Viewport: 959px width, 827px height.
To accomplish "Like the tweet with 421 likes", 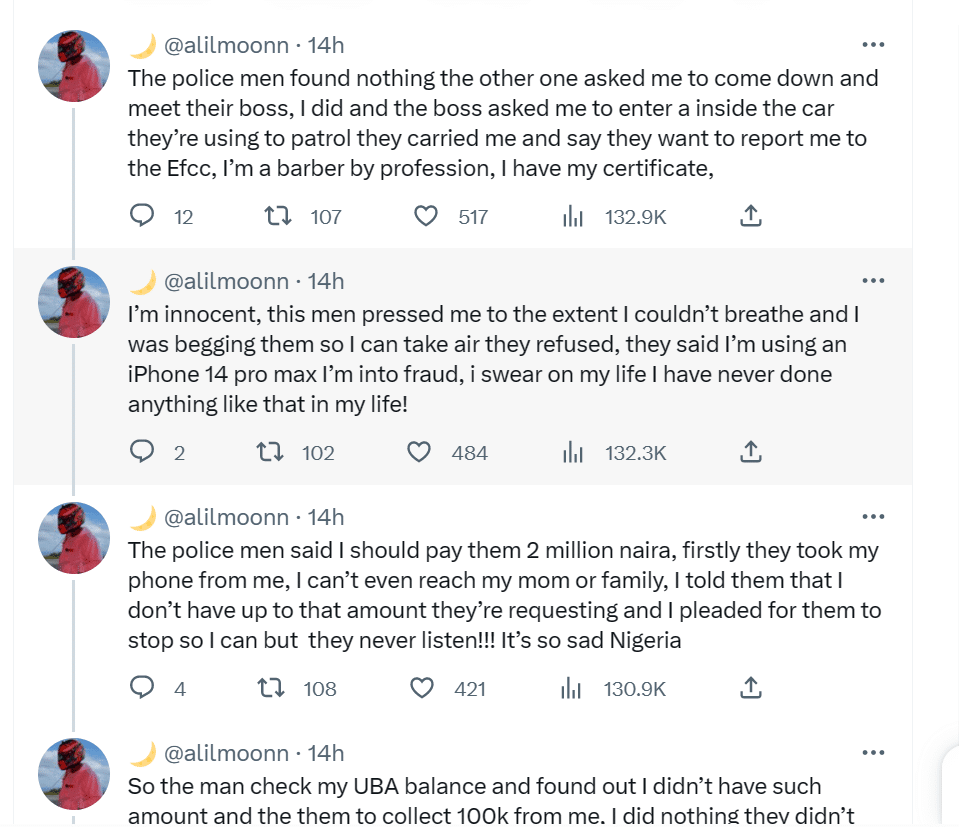I will pos(422,688).
